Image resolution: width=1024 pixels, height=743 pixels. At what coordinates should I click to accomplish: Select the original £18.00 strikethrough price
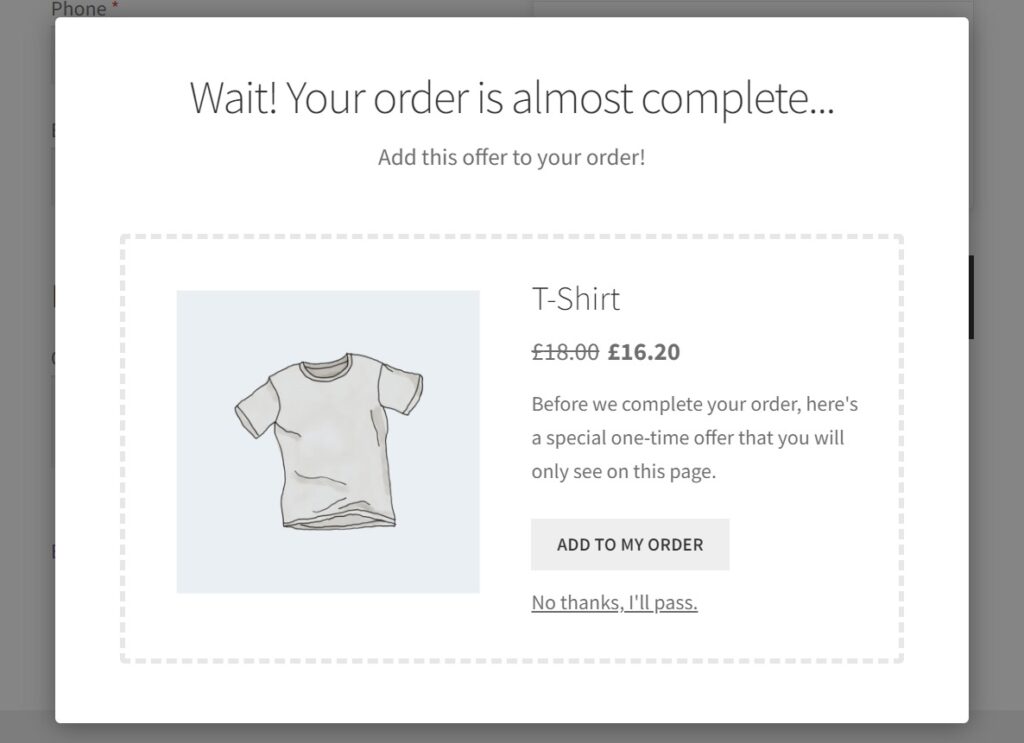(x=563, y=352)
